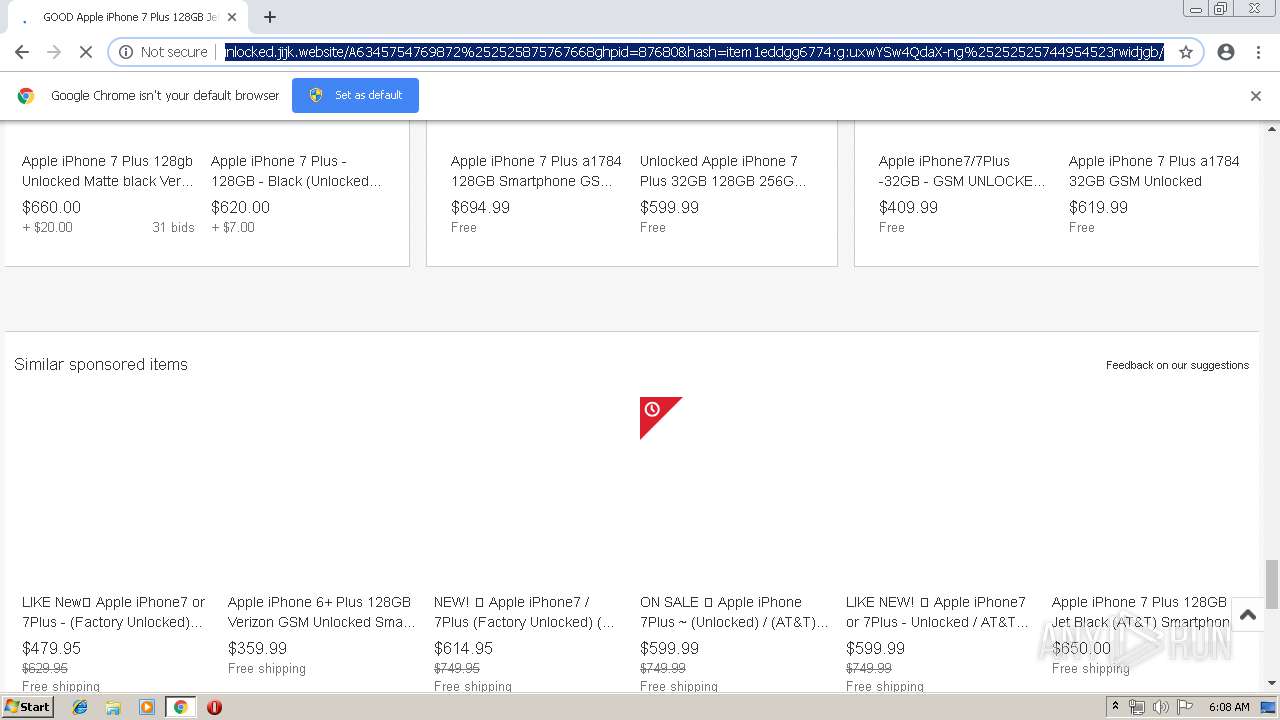The image size is (1280, 720).
Task: Open Windows Media Player from taskbar
Action: 147,707
